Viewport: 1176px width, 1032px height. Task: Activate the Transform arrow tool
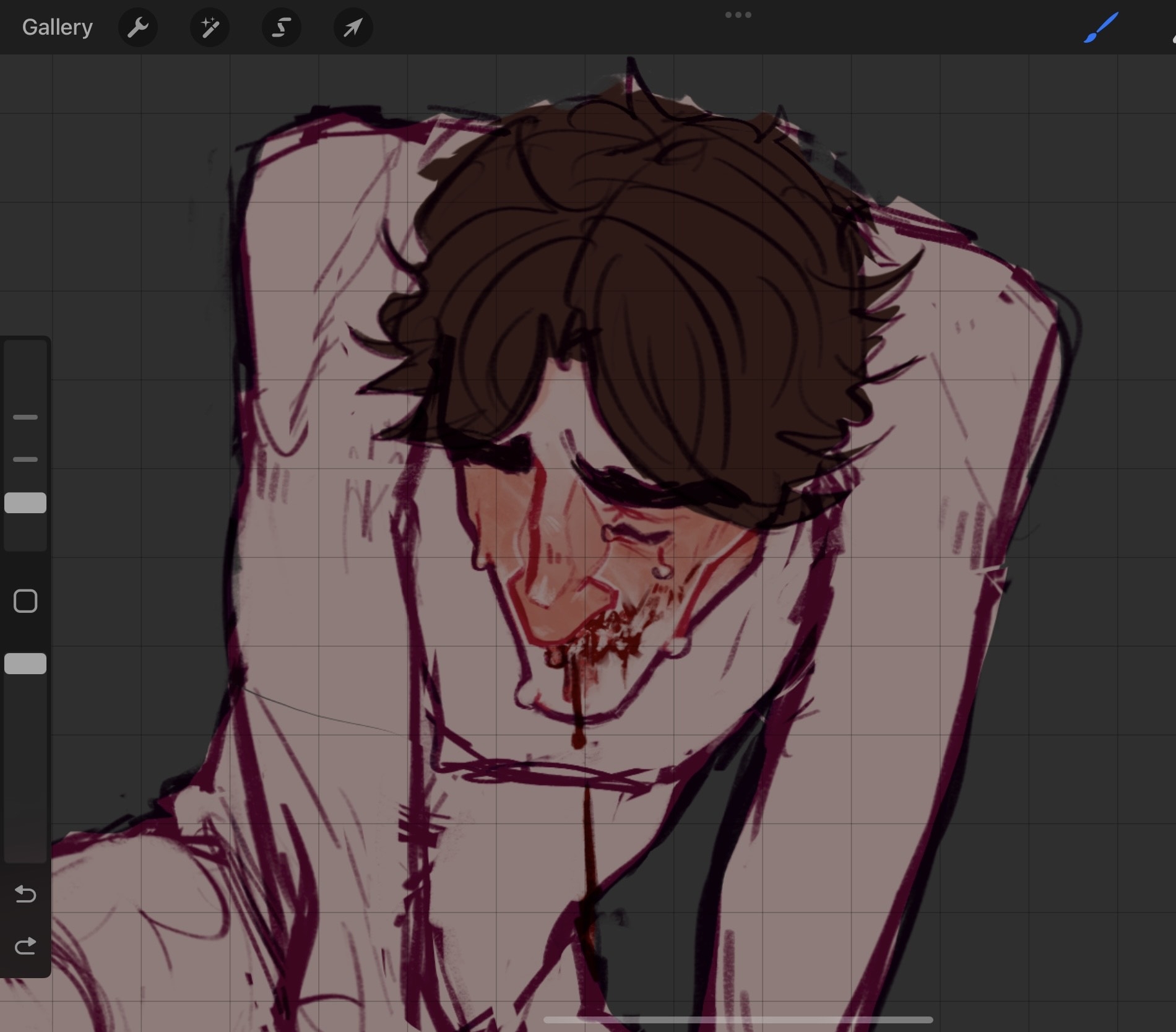tap(353, 27)
